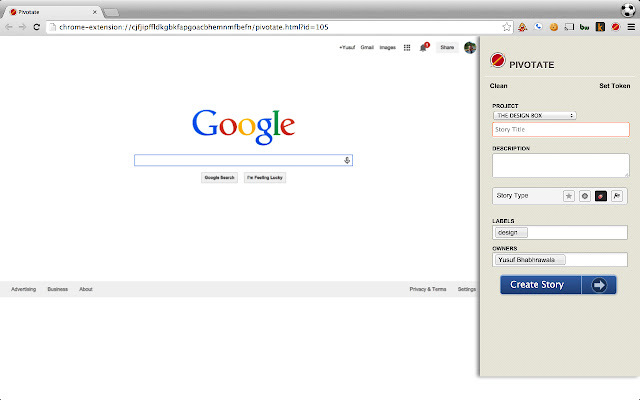Open the orange k extension icon
The height and width of the screenshot is (400, 640).
pyautogui.click(x=600, y=27)
